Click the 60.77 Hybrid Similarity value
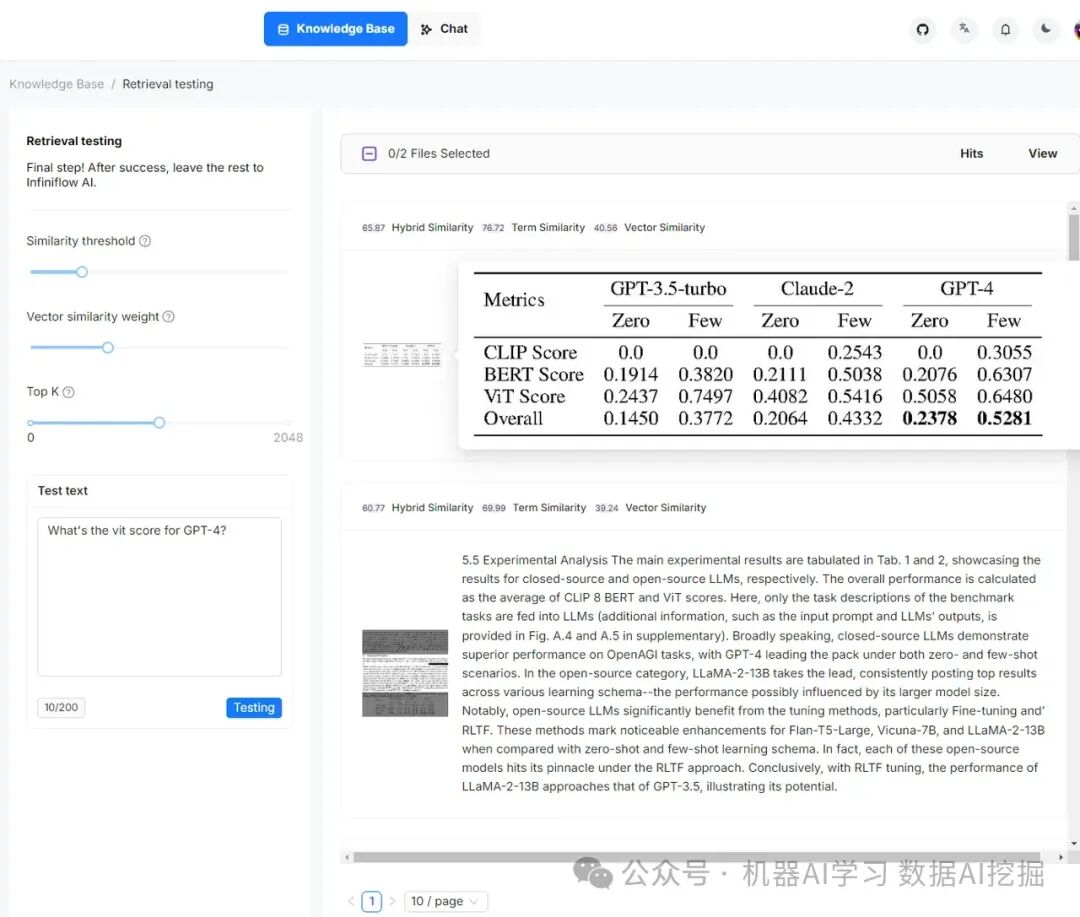The width and height of the screenshot is (1080, 917). click(x=373, y=508)
